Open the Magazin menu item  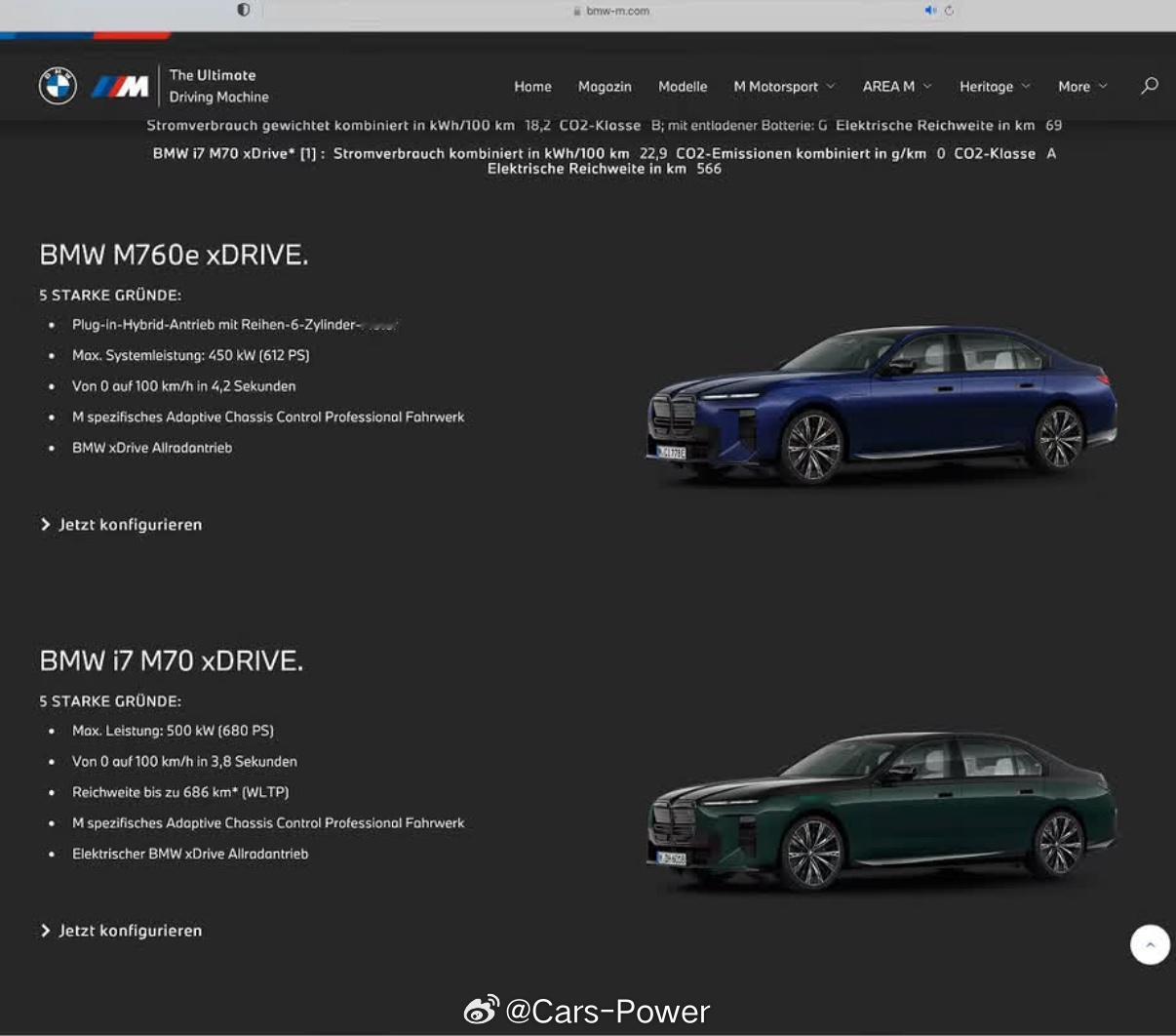click(x=605, y=87)
